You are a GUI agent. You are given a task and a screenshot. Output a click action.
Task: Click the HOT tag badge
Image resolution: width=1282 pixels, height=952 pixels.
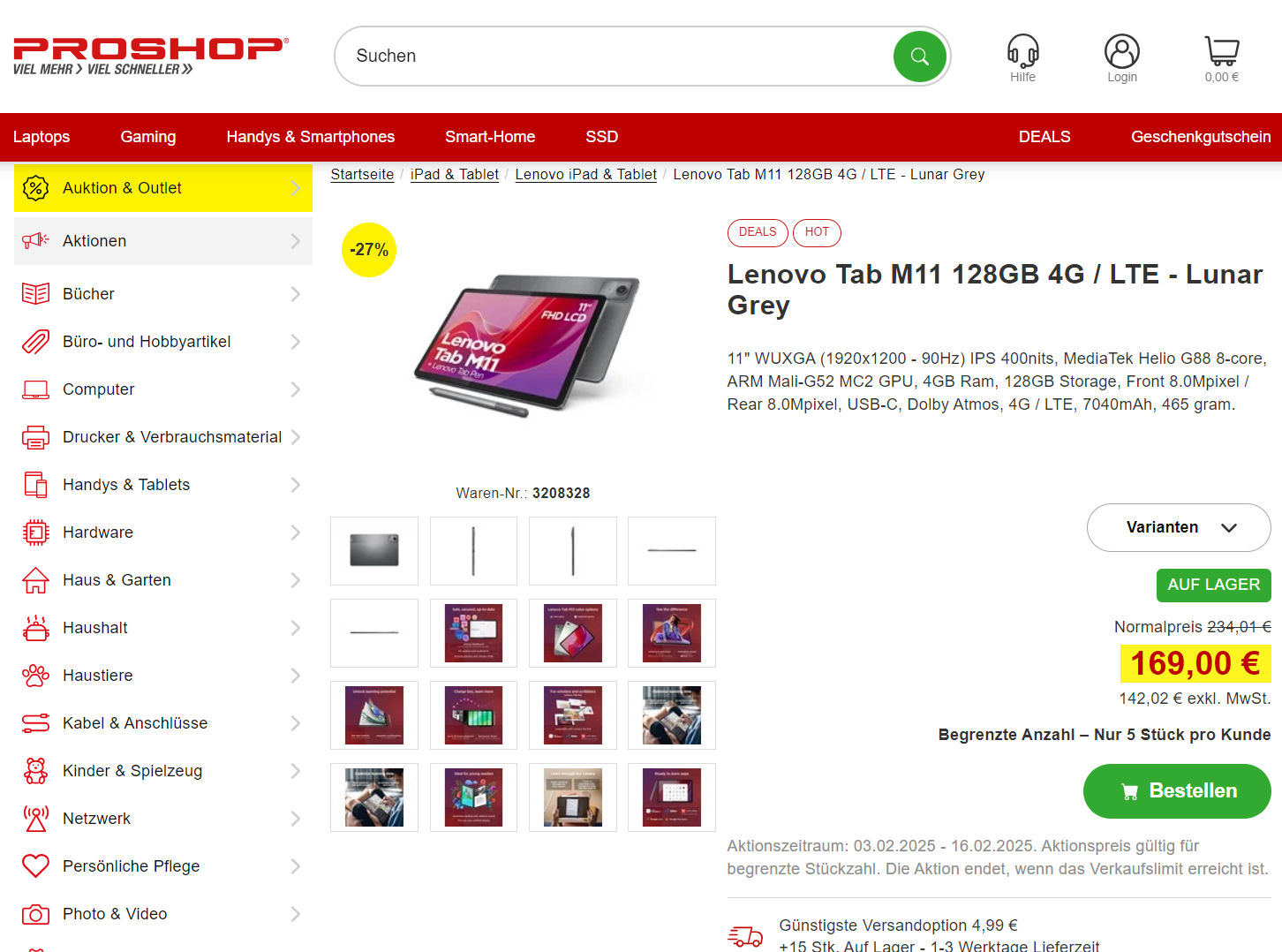click(x=817, y=232)
